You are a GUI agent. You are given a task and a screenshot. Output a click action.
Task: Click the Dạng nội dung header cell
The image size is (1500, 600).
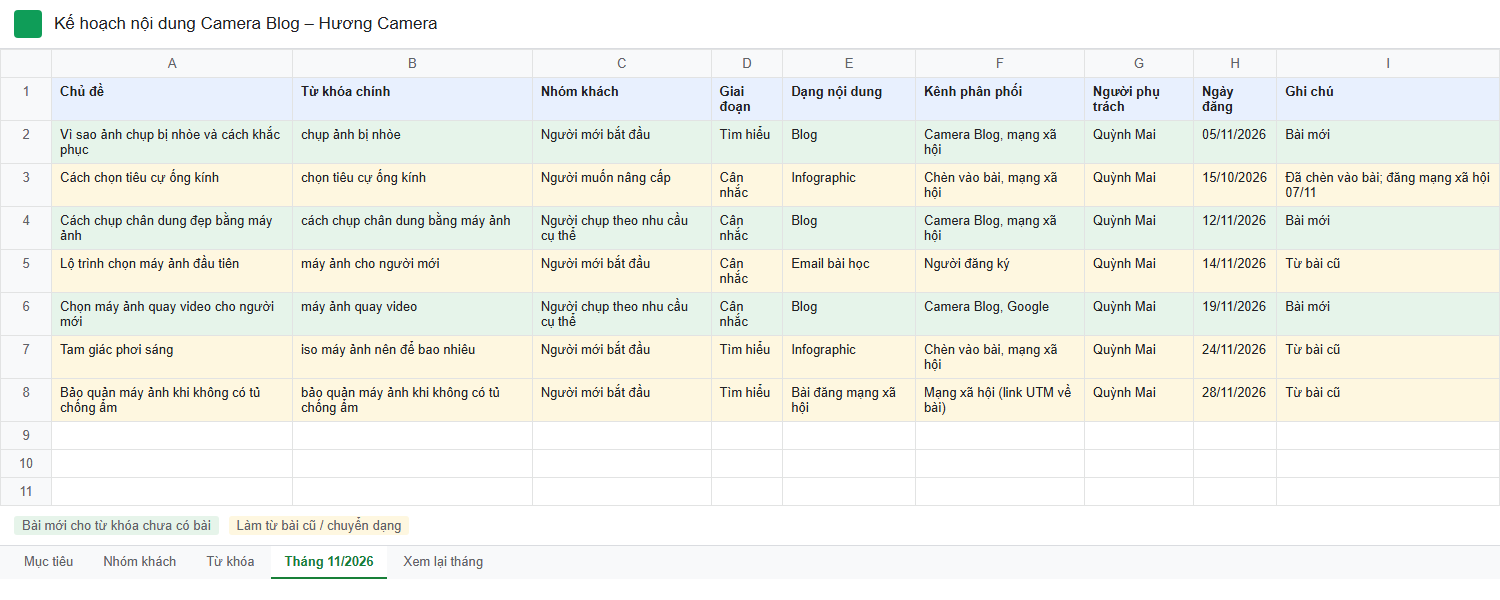[x=849, y=99]
